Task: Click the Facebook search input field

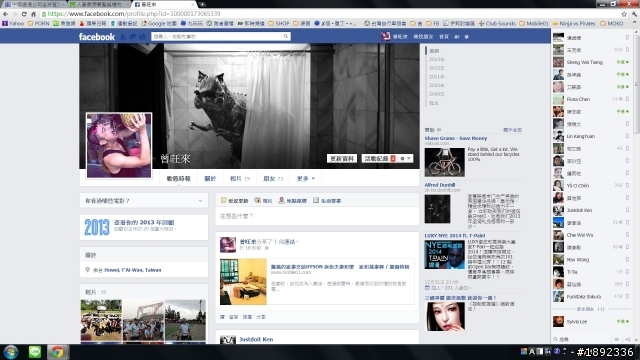Action: click(217, 36)
